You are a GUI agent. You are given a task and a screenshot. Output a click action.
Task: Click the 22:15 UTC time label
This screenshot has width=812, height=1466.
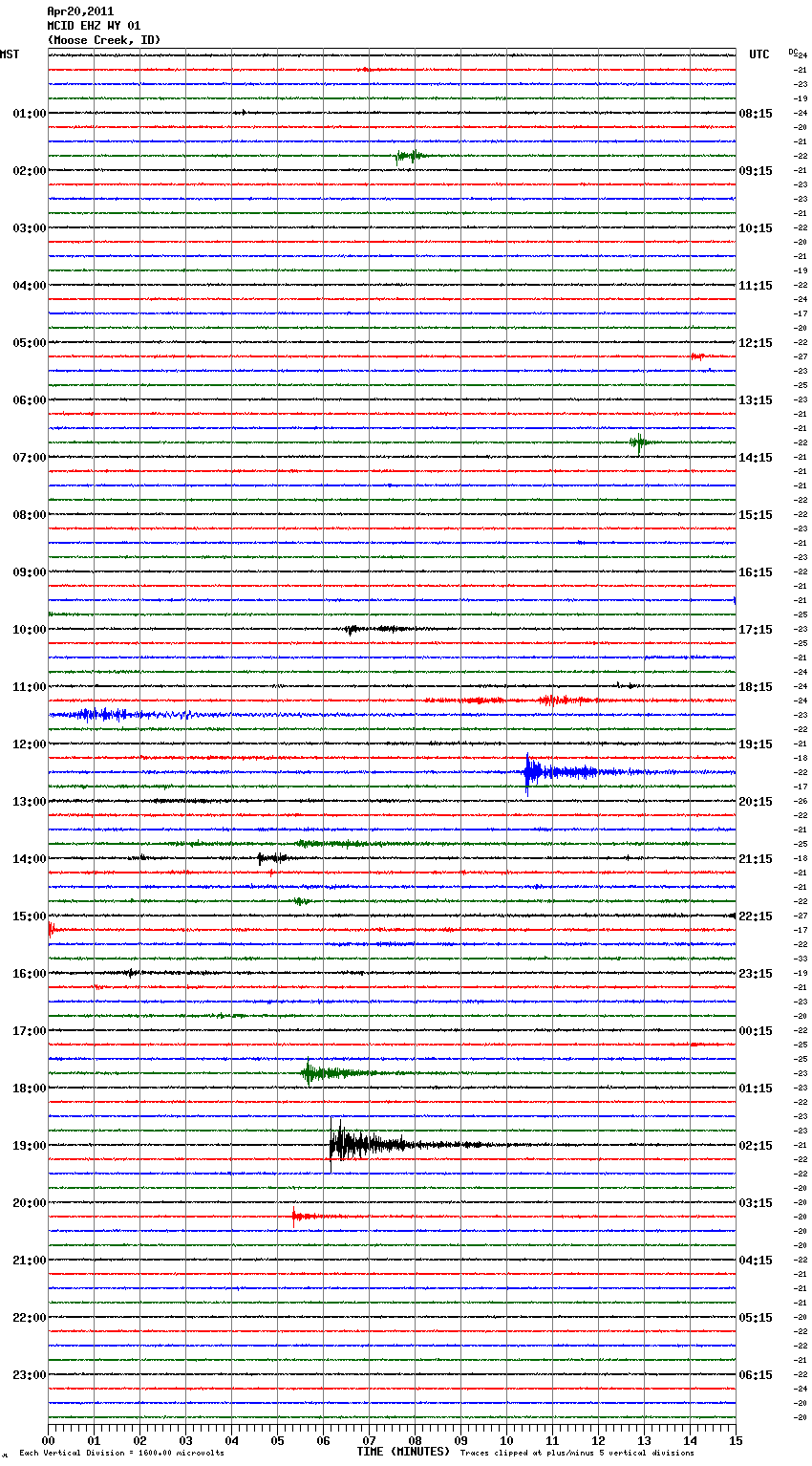tap(756, 916)
